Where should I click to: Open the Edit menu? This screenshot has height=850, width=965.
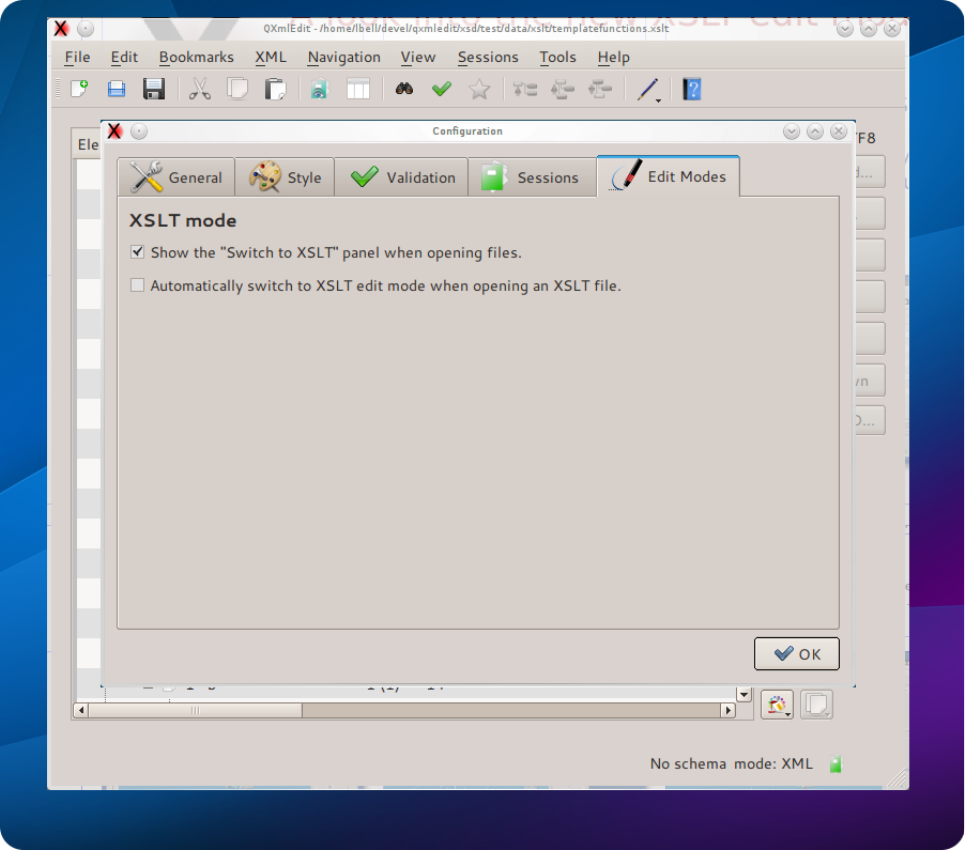tap(124, 57)
